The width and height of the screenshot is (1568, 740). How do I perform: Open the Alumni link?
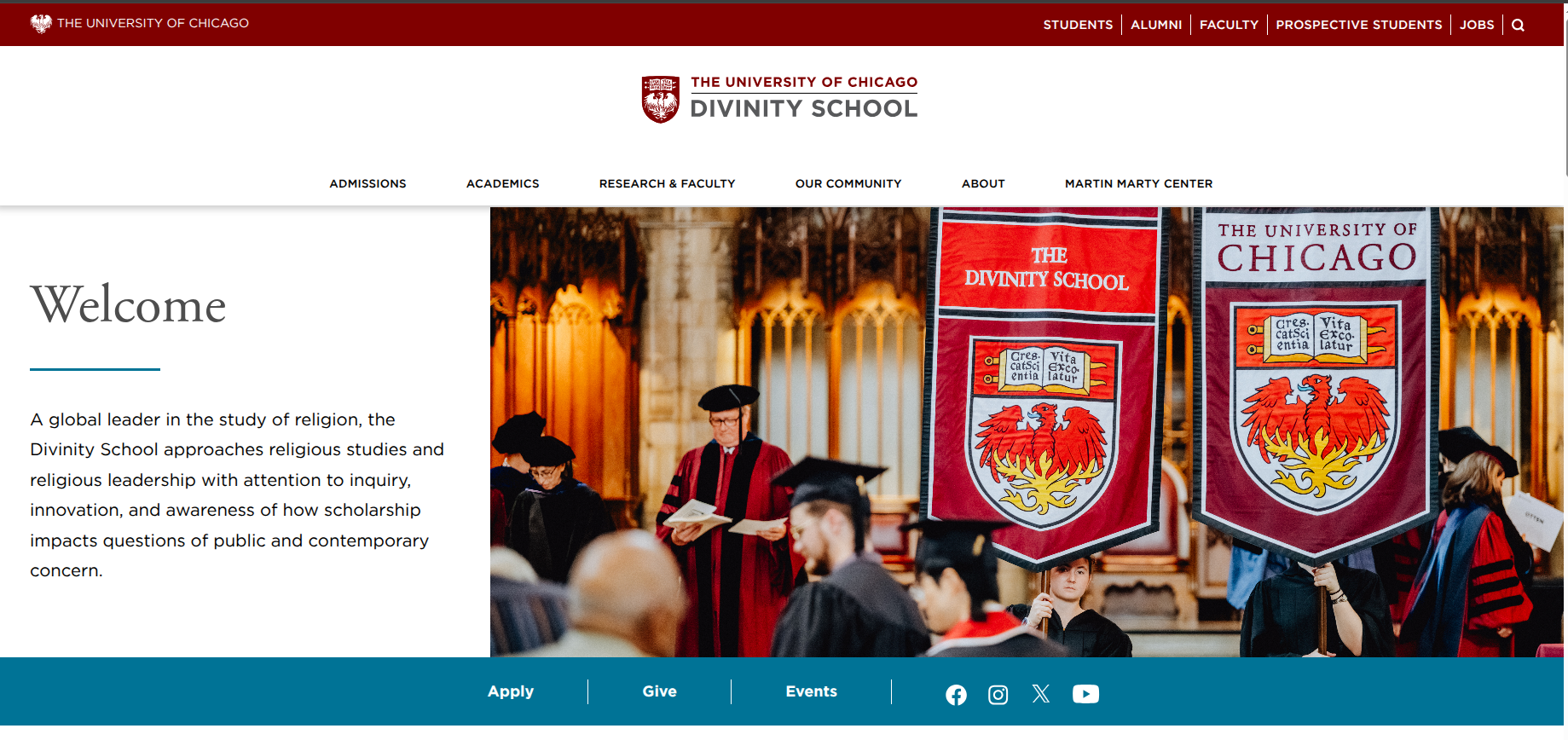pyautogui.click(x=1156, y=25)
